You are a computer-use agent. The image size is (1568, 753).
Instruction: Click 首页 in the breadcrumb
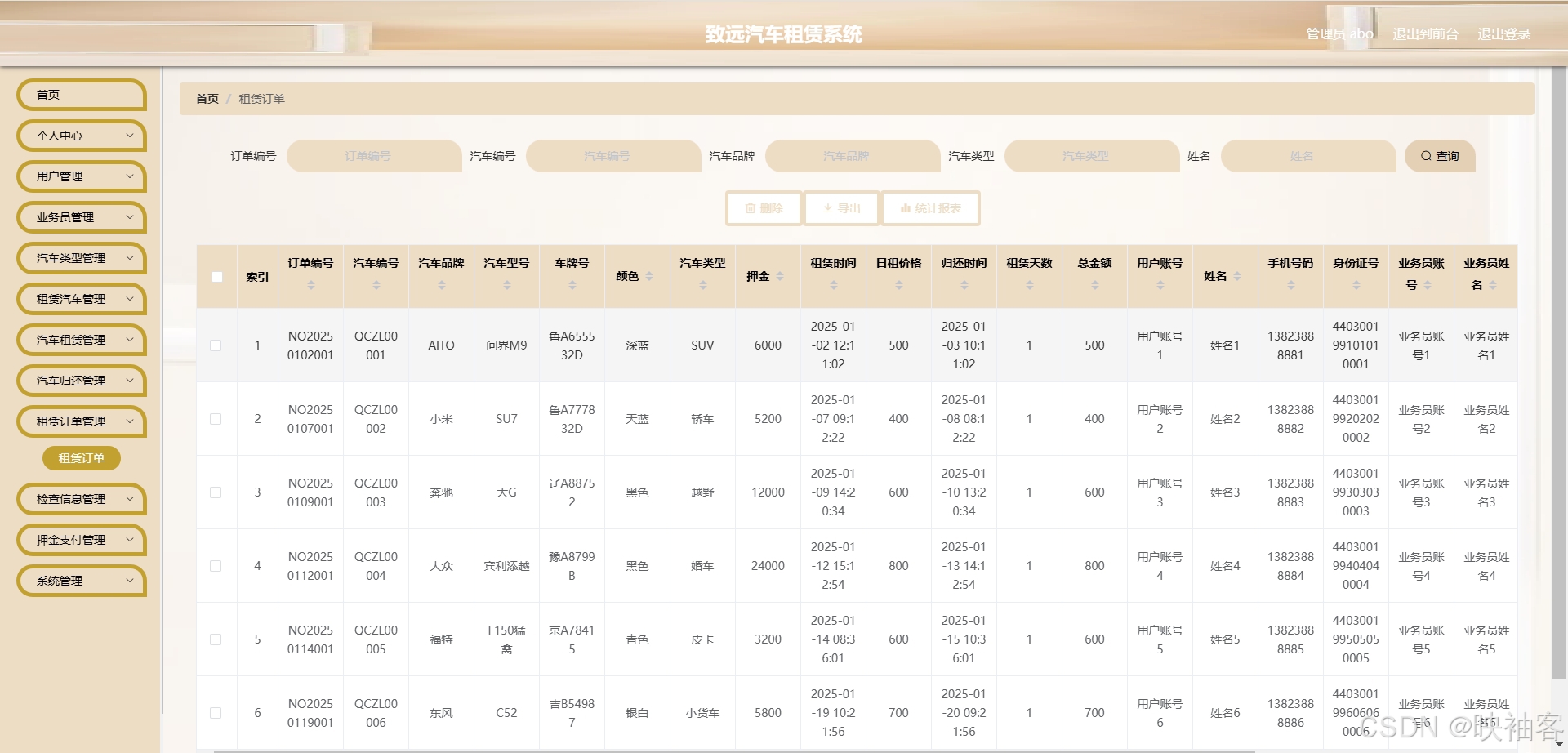pyautogui.click(x=207, y=99)
